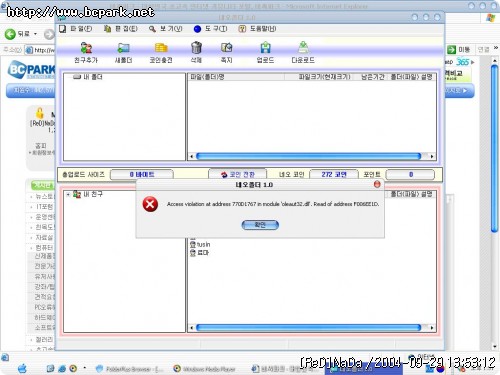This screenshot has width=500, height=375.
Task: Click the 0 바이트 upload size field
Action: [142, 174]
